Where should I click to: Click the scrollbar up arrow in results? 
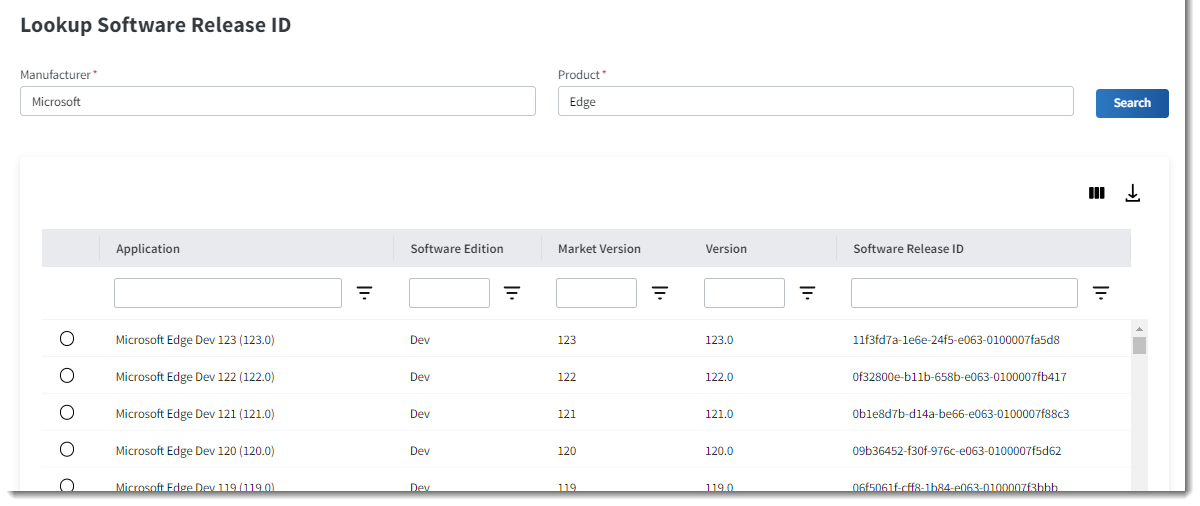(x=1139, y=328)
